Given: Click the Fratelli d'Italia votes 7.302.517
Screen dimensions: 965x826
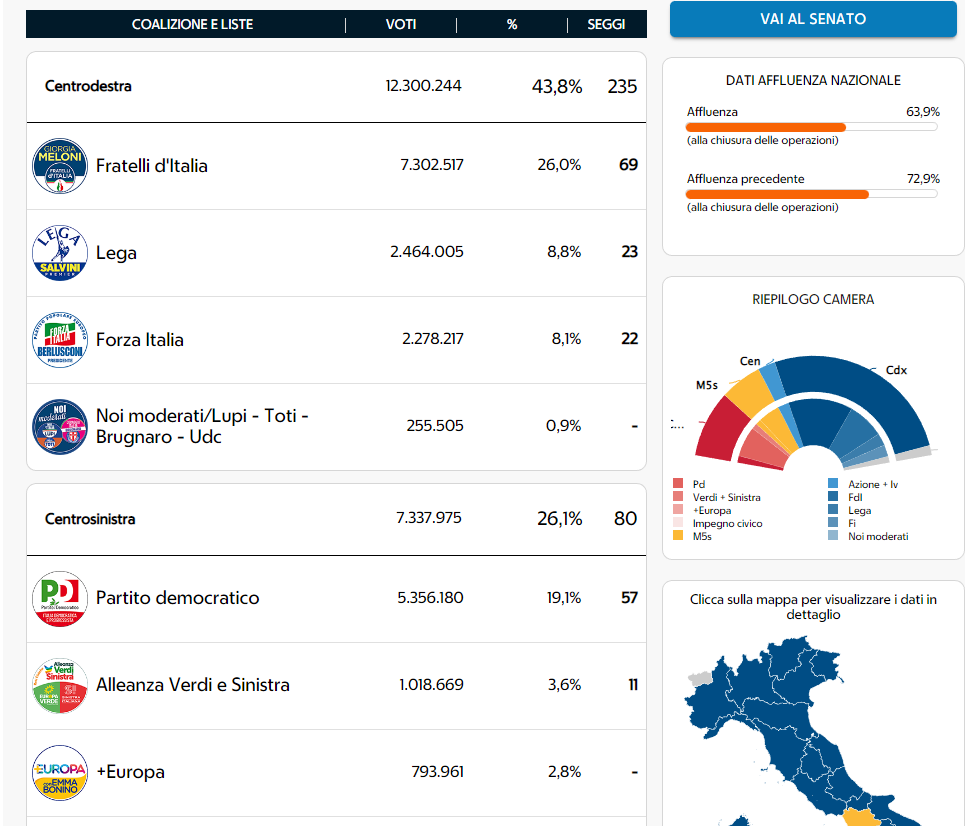Looking at the screenshot, I should (431, 165).
